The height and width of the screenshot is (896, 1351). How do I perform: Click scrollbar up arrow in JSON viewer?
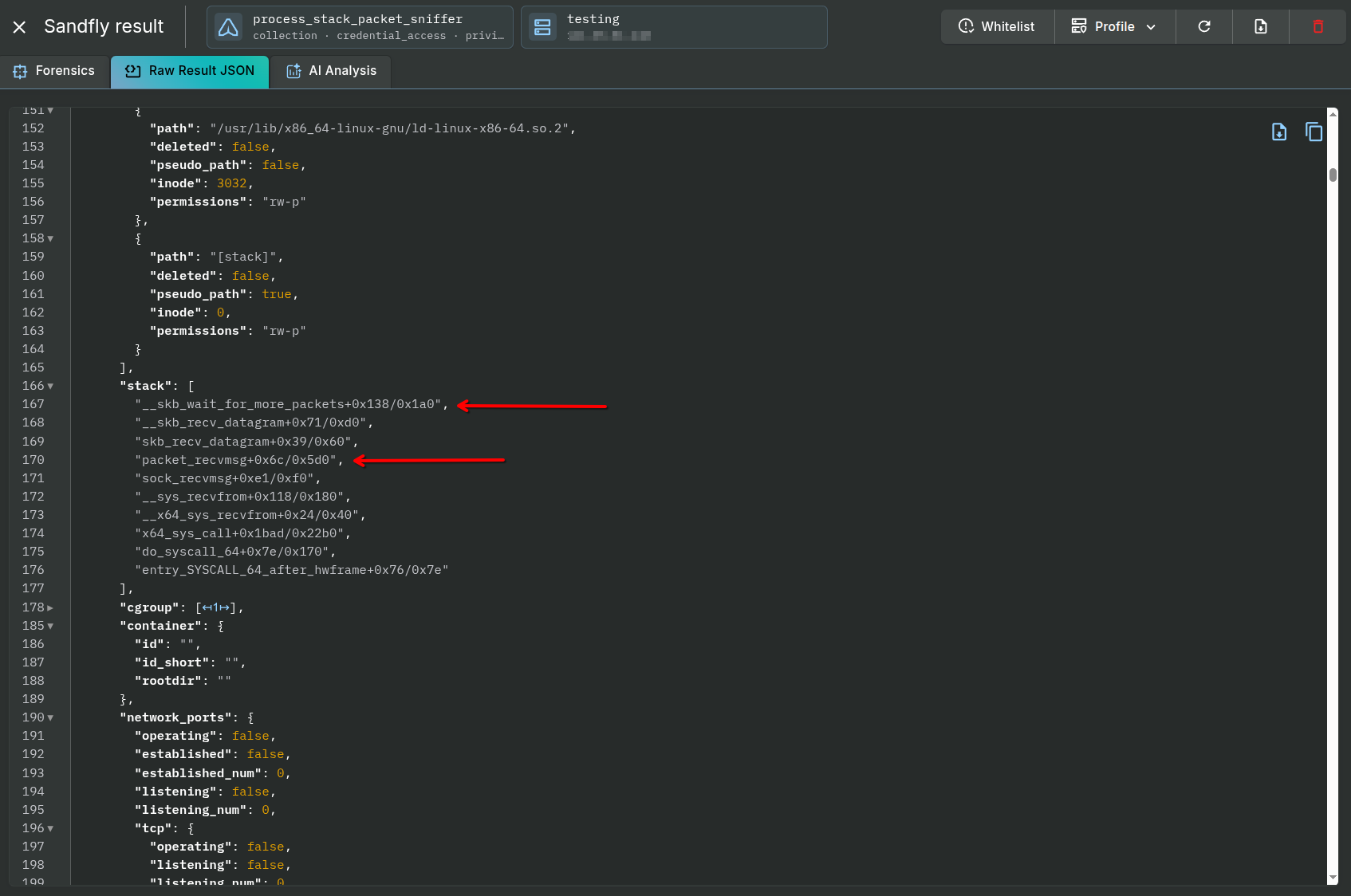(x=1333, y=114)
